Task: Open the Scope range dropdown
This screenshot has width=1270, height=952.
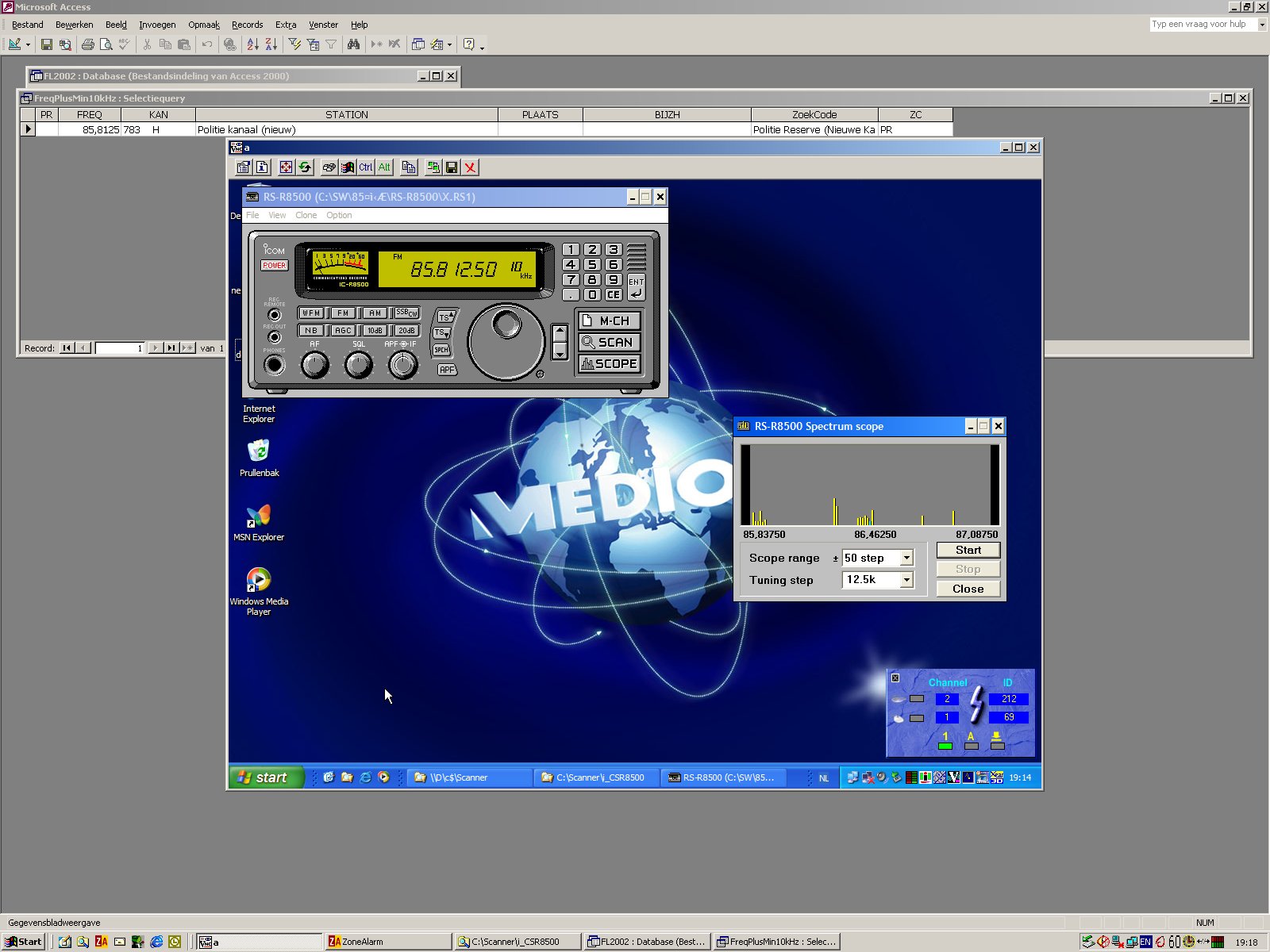Action: tap(906, 559)
